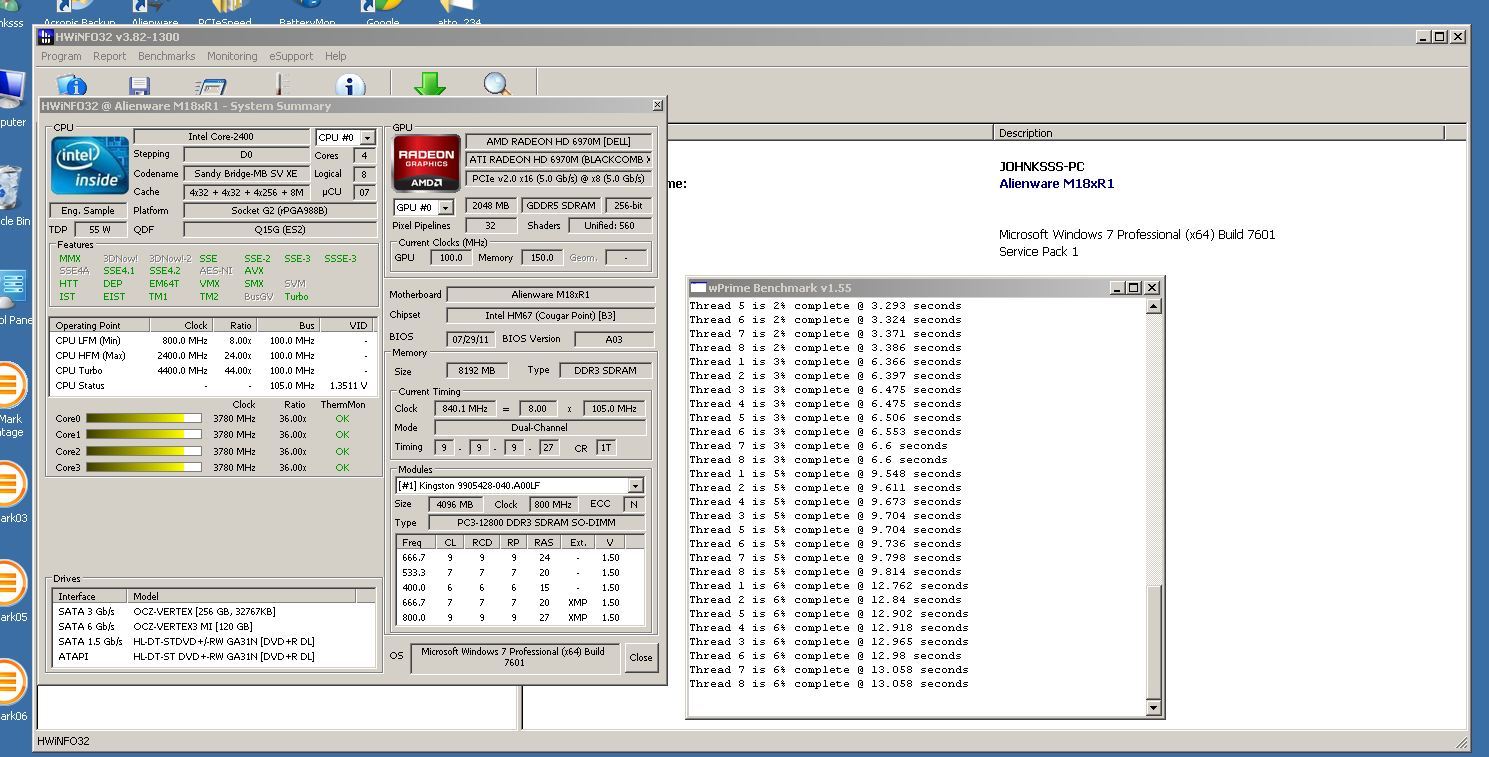Click the Core1 usage bar
The width and height of the screenshot is (1489, 757).
144,435
